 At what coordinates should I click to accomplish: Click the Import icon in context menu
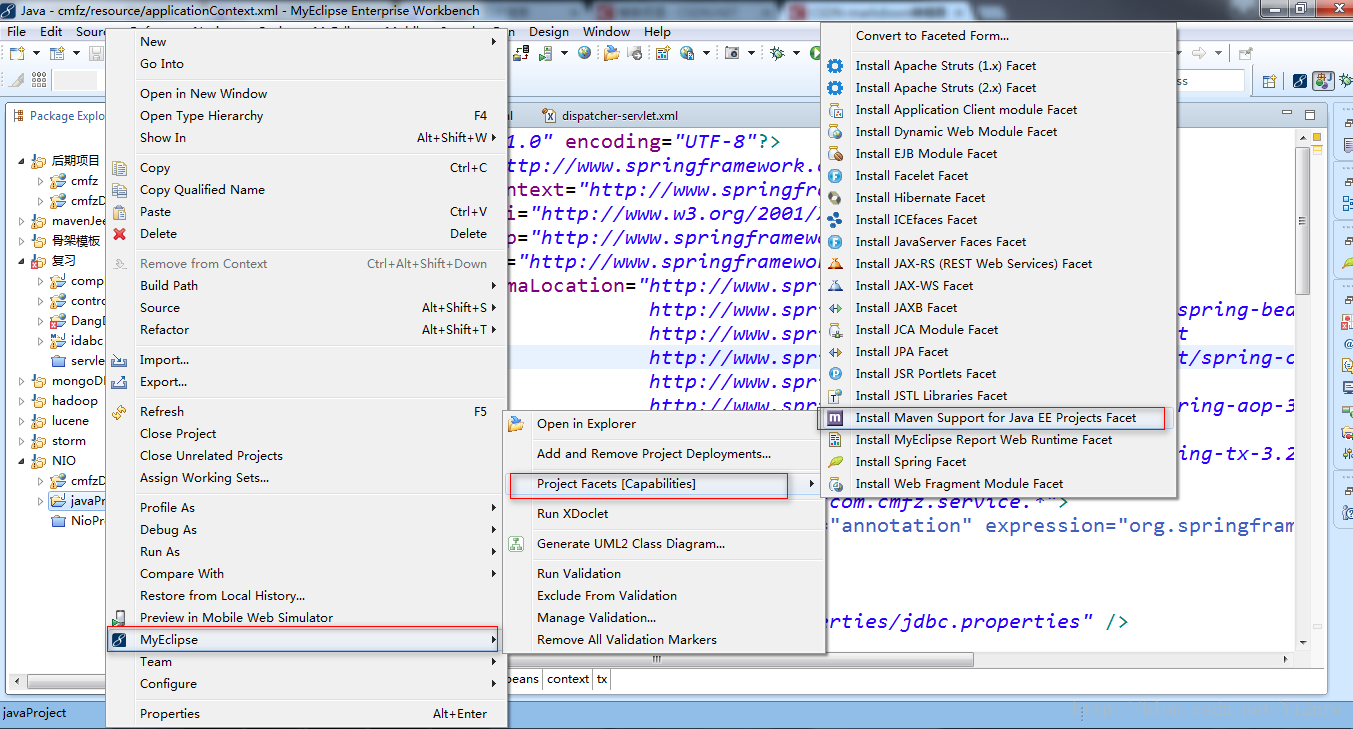coord(120,360)
